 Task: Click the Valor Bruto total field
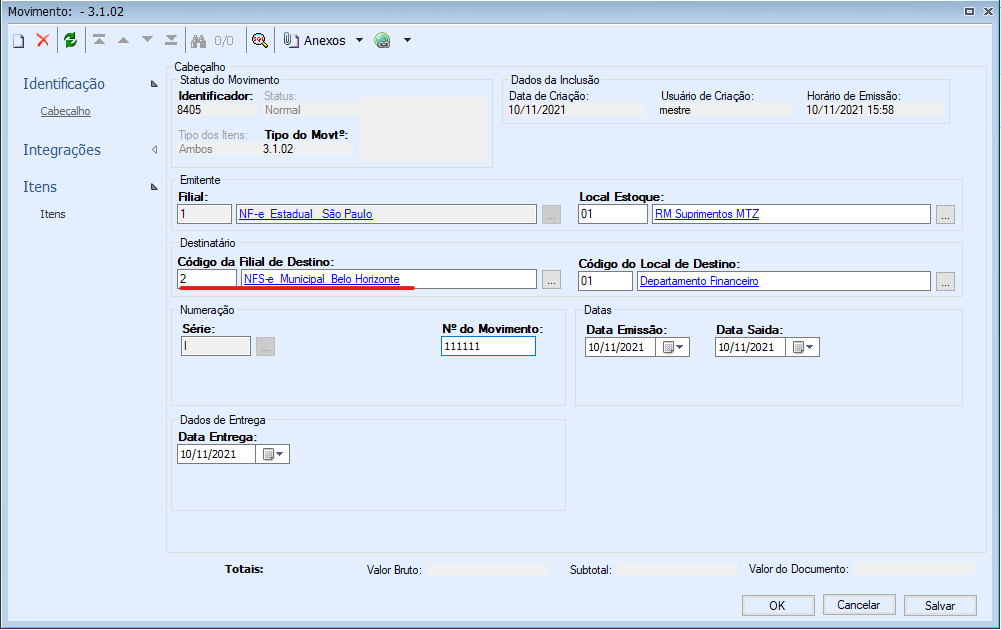(x=487, y=569)
